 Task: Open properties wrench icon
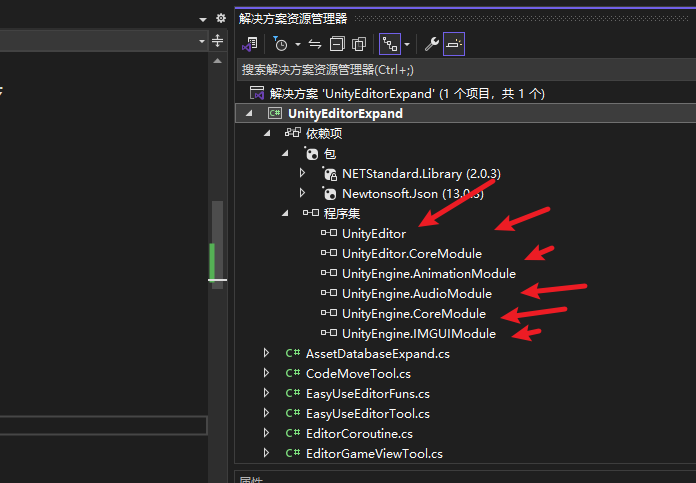tap(431, 44)
